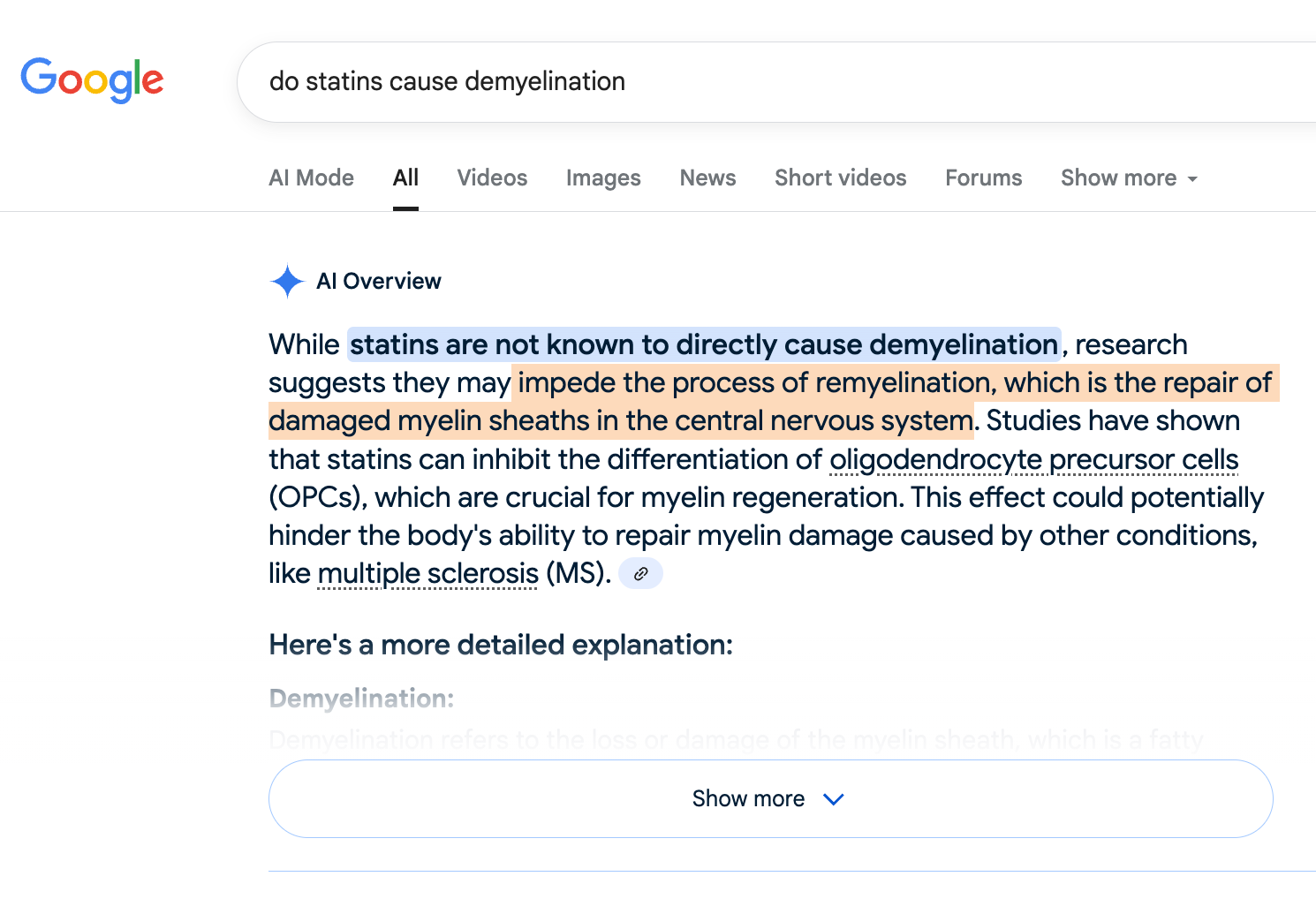
Task: Click the source link chain icon
Action: tap(640, 574)
